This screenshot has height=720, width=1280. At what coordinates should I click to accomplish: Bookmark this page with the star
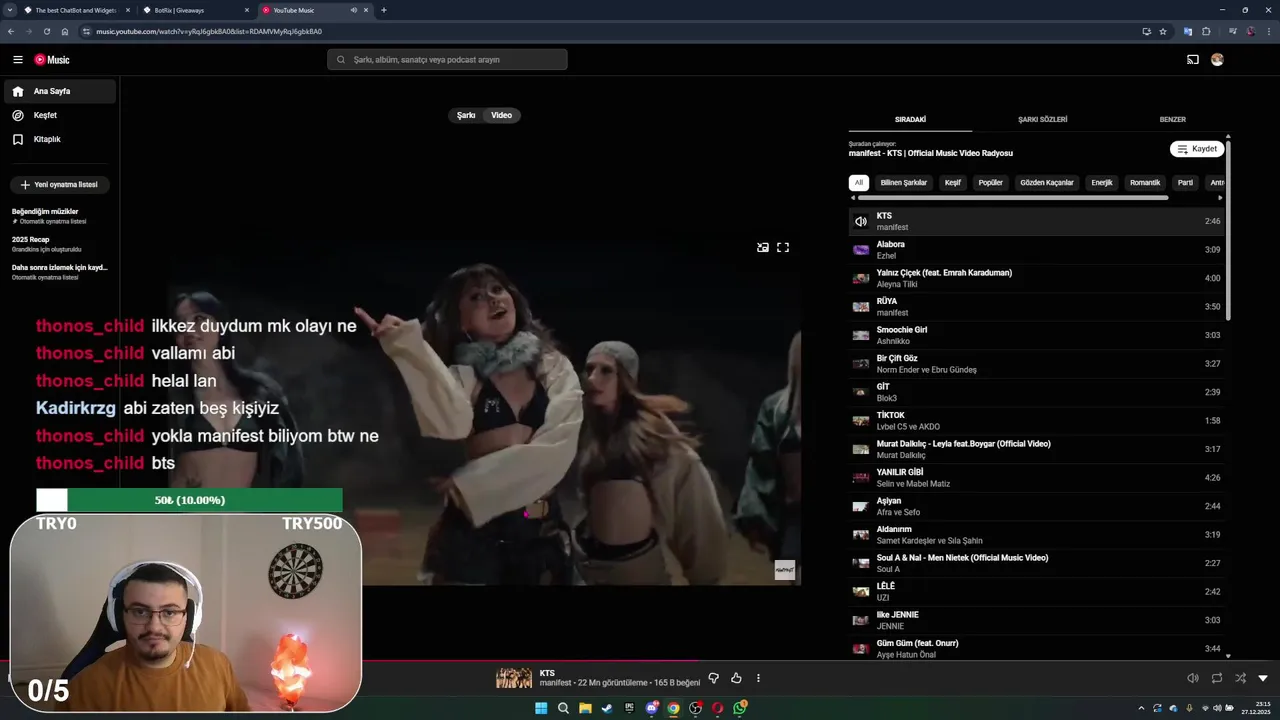click(x=1163, y=31)
